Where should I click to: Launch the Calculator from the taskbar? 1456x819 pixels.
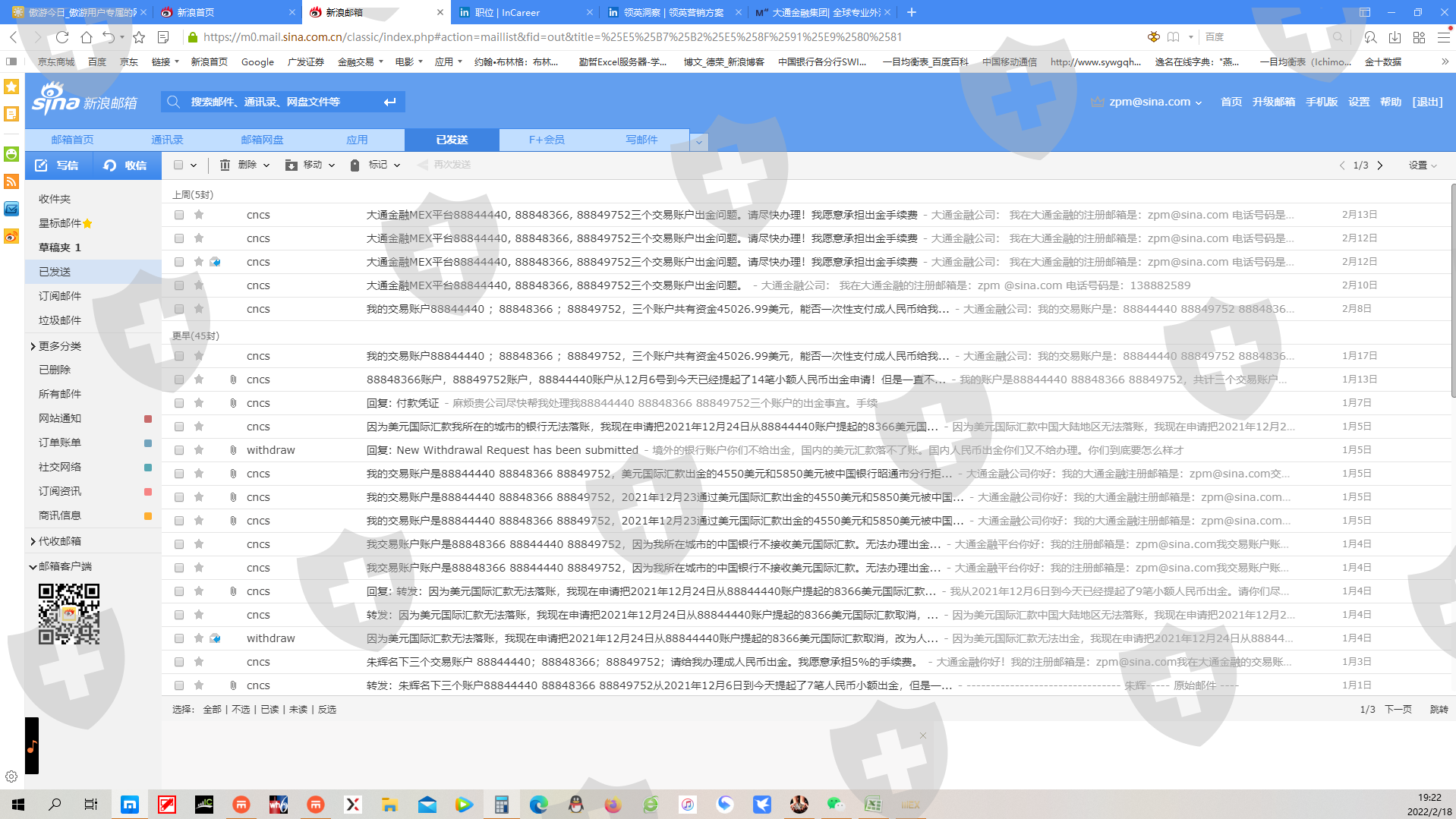click(501, 805)
